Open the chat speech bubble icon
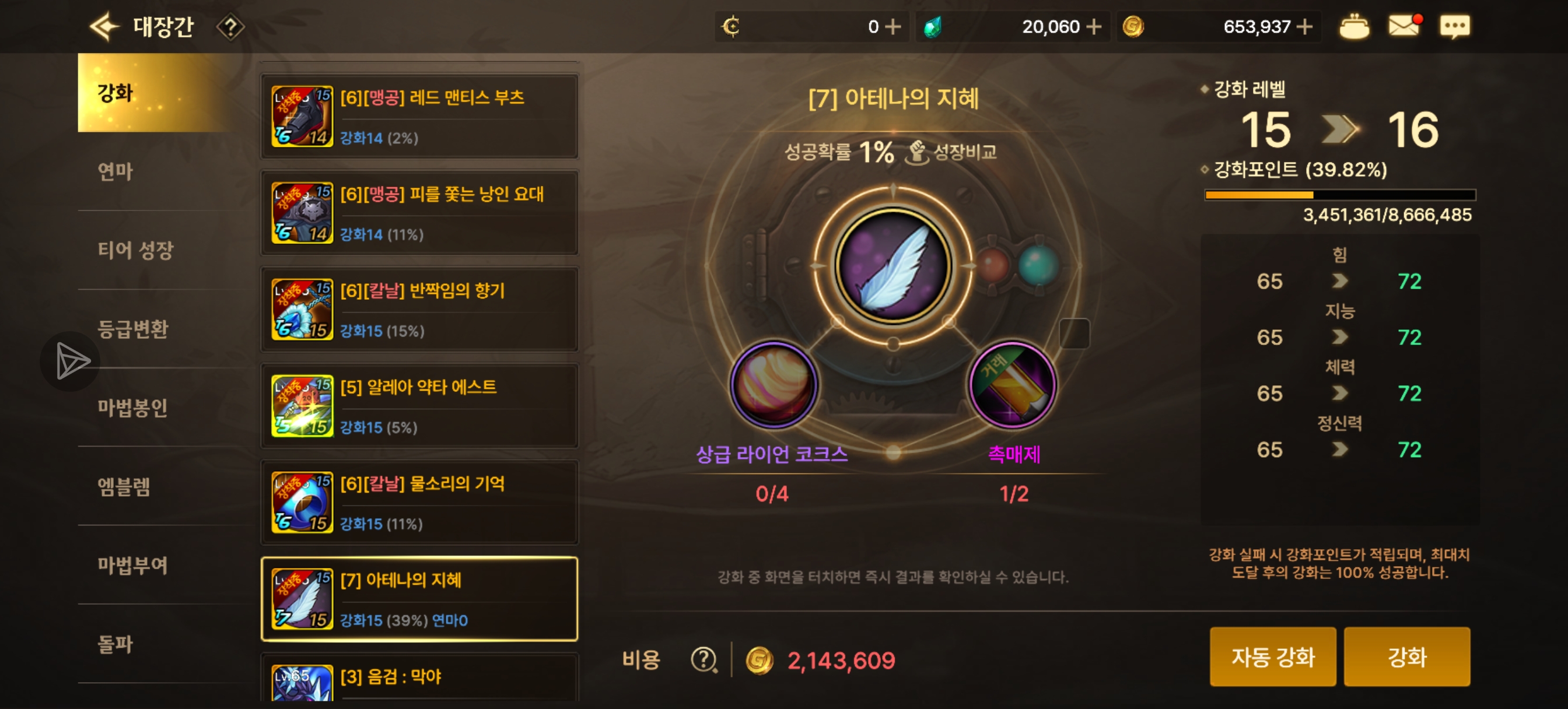Image resolution: width=1568 pixels, height=709 pixels. pos(1455,26)
